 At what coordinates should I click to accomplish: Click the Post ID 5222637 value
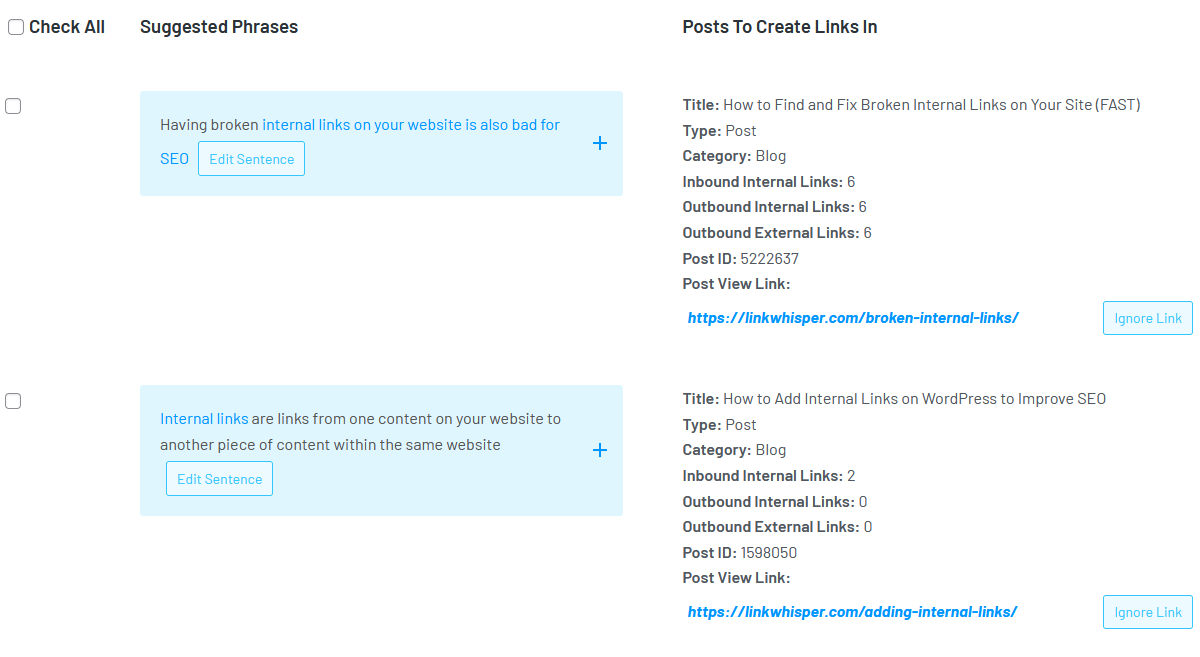(769, 257)
